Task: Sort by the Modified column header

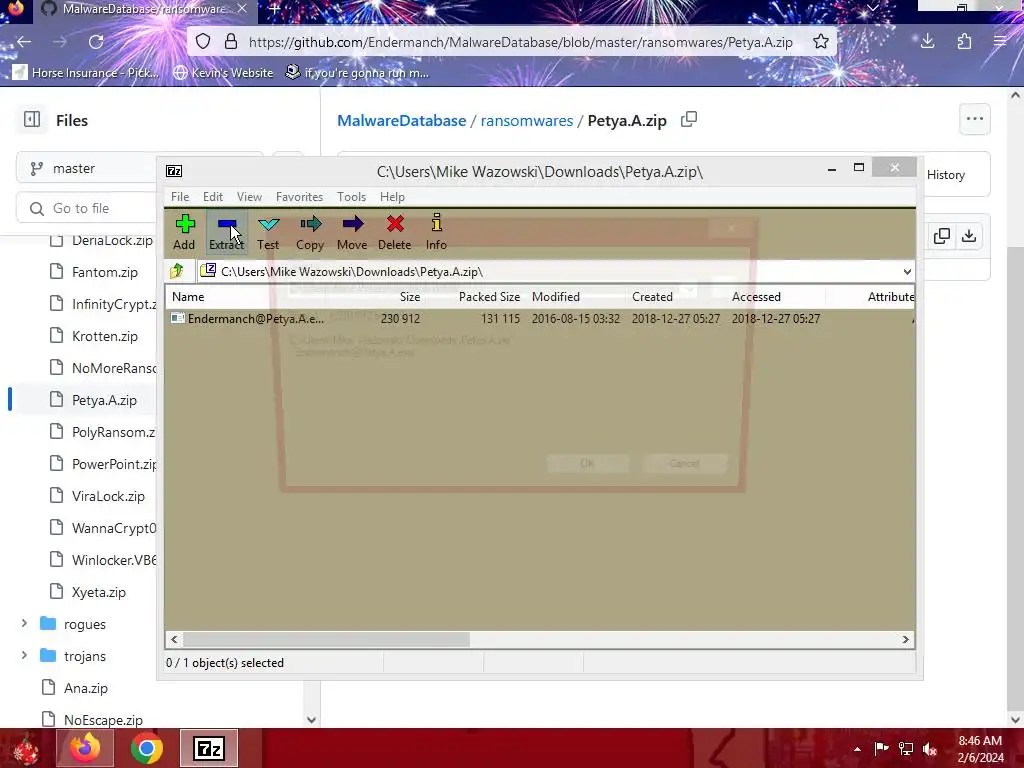Action: (x=556, y=296)
